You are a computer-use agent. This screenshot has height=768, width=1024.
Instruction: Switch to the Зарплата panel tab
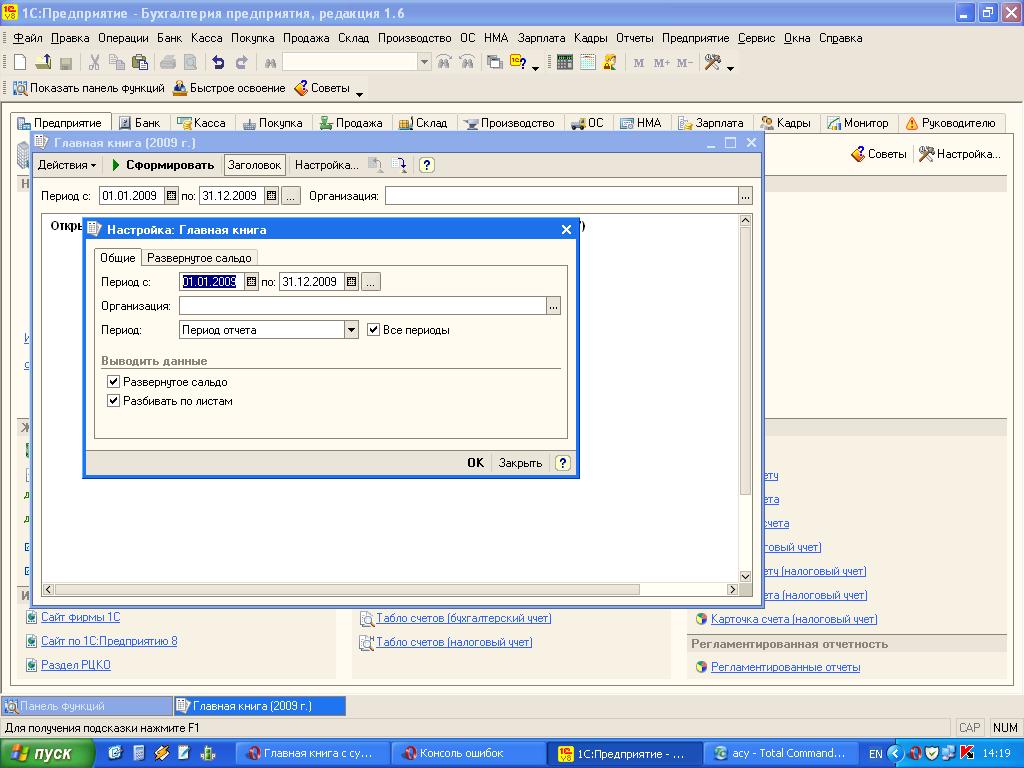coord(711,123)
